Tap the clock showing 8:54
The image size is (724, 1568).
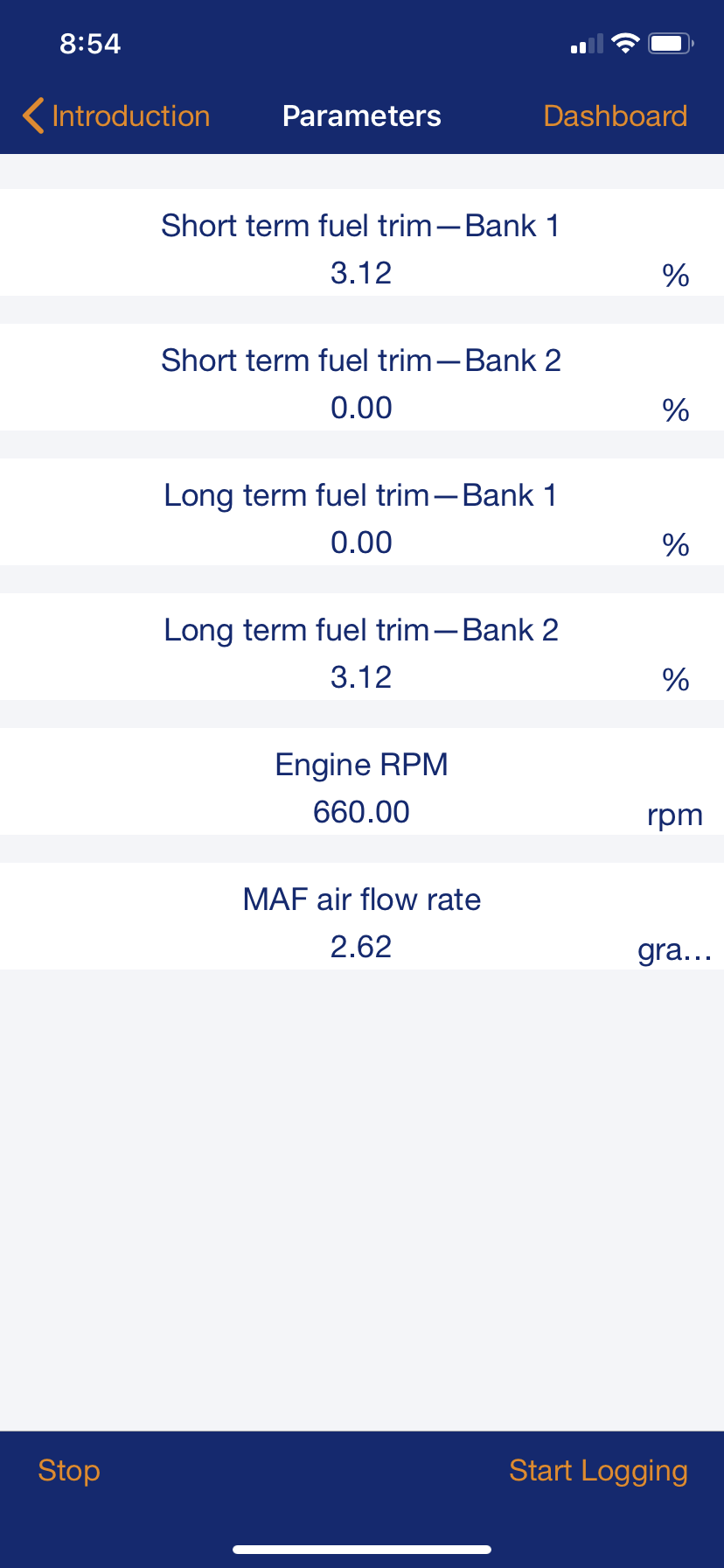point(90,44)
